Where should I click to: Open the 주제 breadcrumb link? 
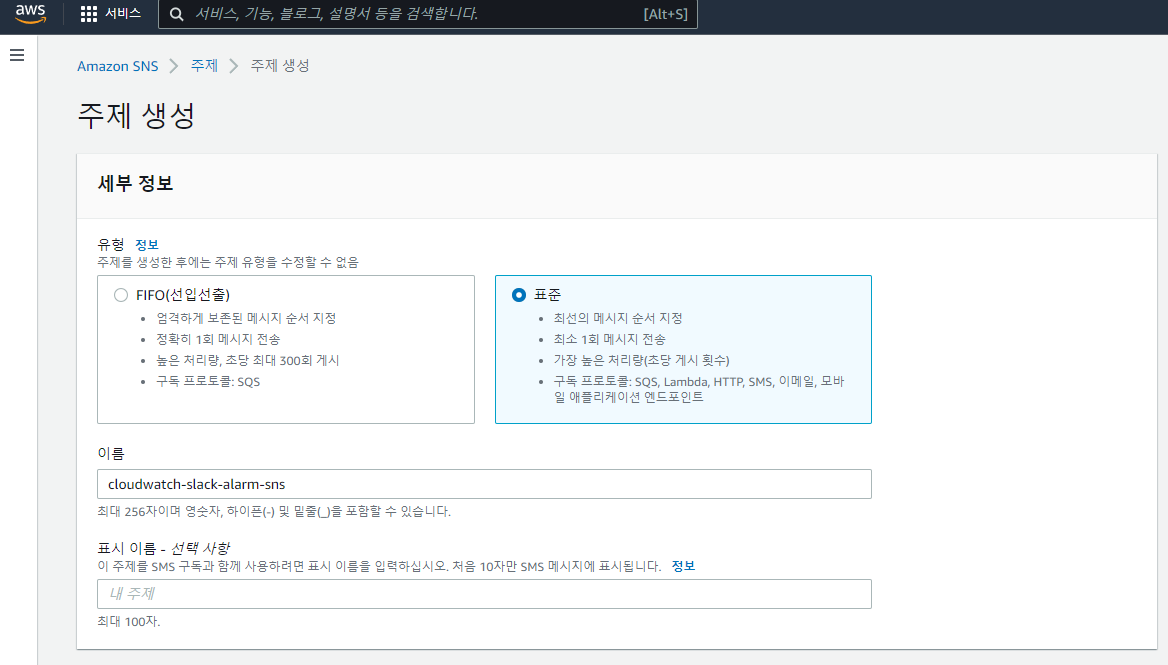pyautogui.click(x=204, y=66)
